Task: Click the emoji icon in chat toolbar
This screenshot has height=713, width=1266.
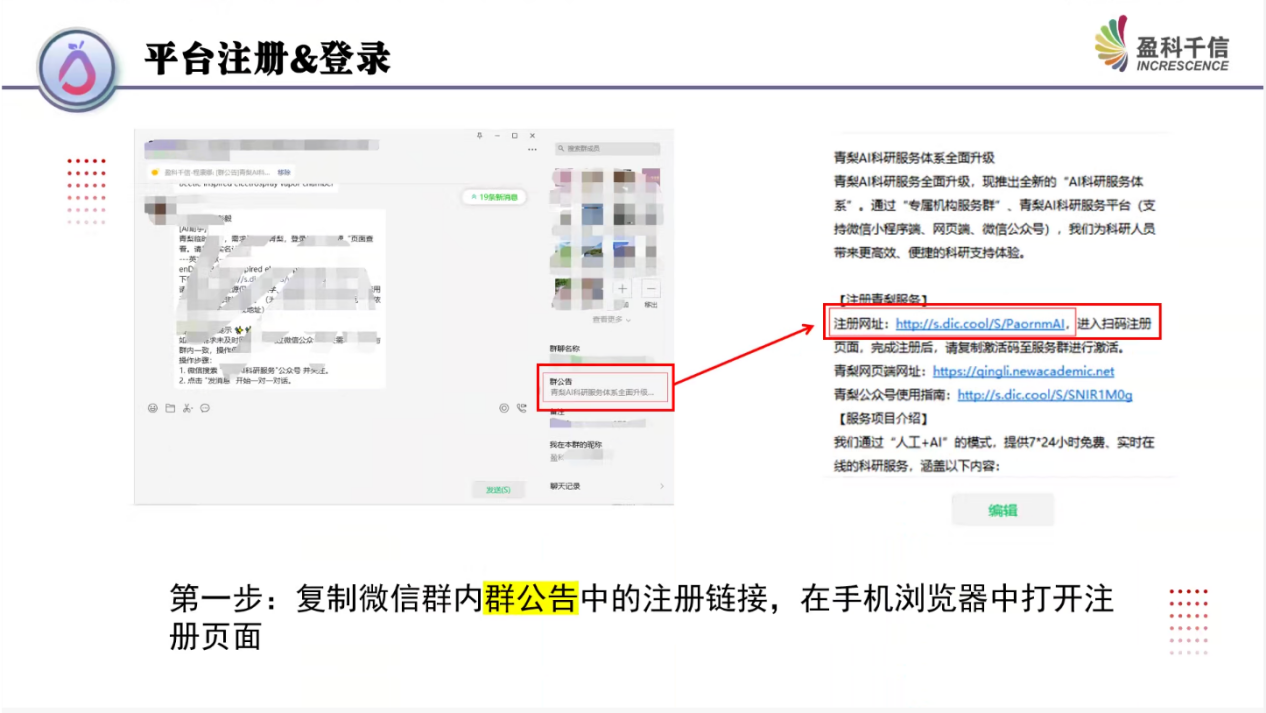Action: pos(153,408)
